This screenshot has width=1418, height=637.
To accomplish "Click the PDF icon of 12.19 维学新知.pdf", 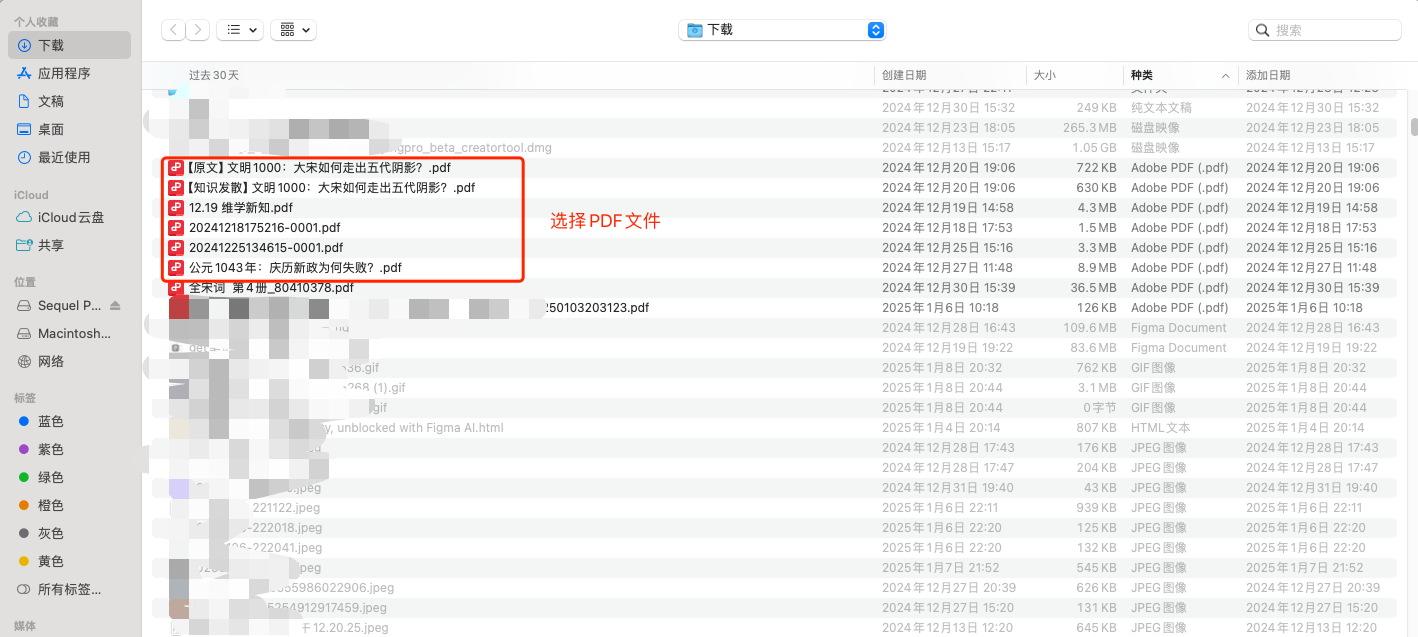I will pos(176,208).
